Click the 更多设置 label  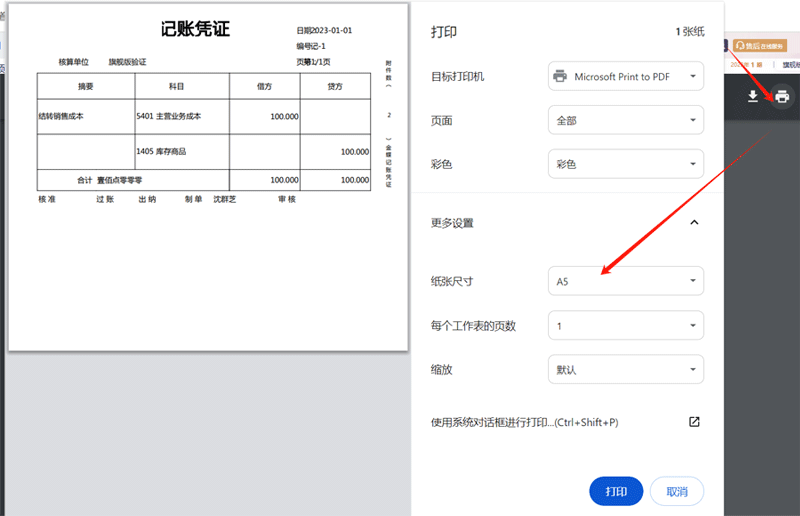coord(452,223)
